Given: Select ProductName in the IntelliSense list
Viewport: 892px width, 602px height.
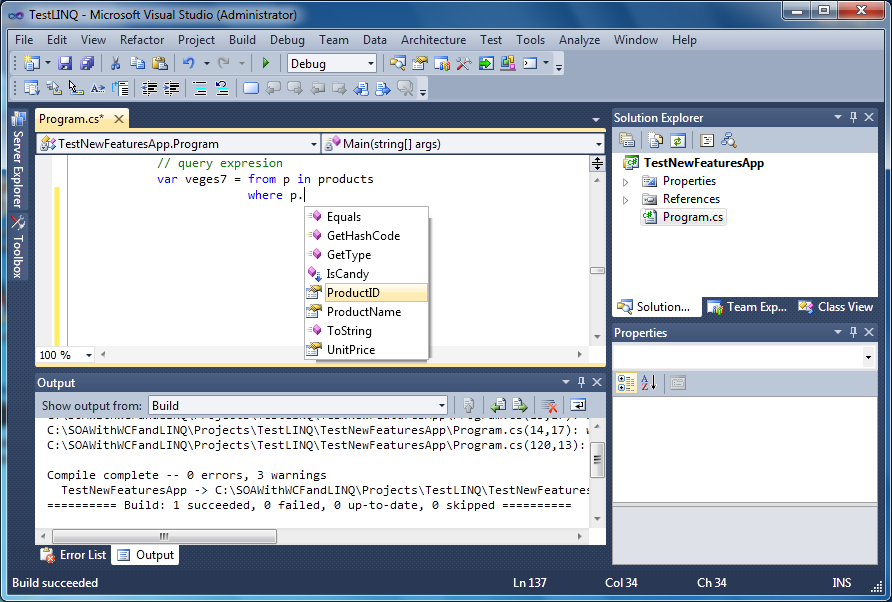Looking at the screenshot, I should pyautogui.click(x=366, y=312).
